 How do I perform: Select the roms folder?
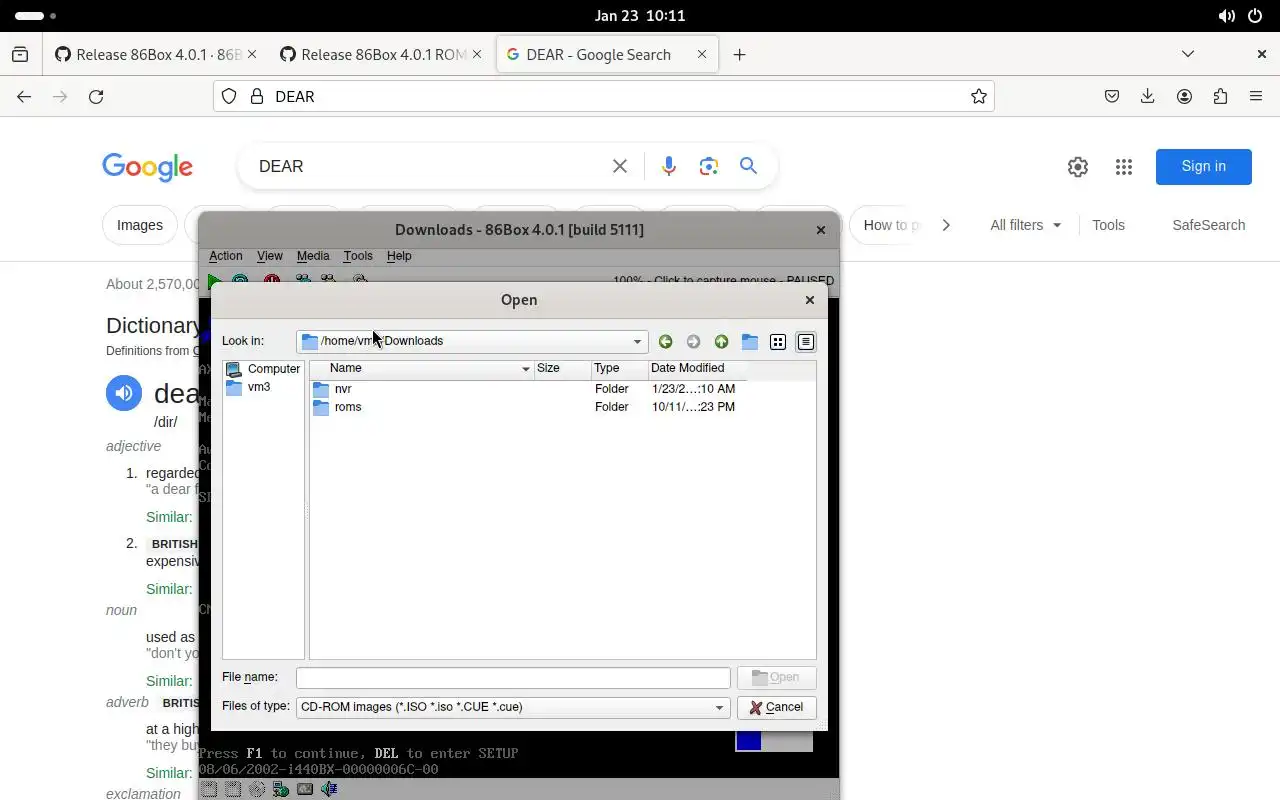[348, 407]
